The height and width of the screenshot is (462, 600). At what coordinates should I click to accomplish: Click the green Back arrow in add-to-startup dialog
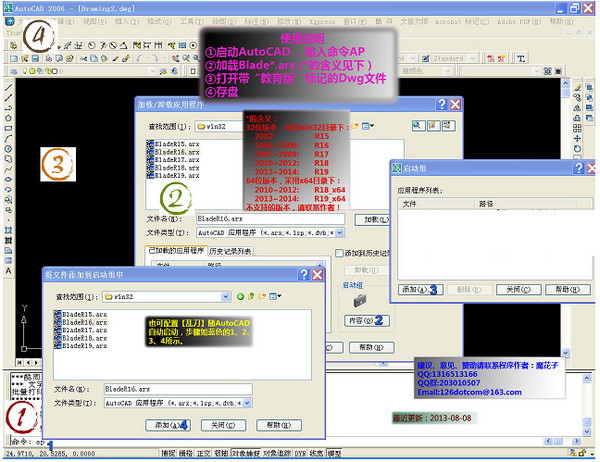pyautogui.click(x=241, y=296)
